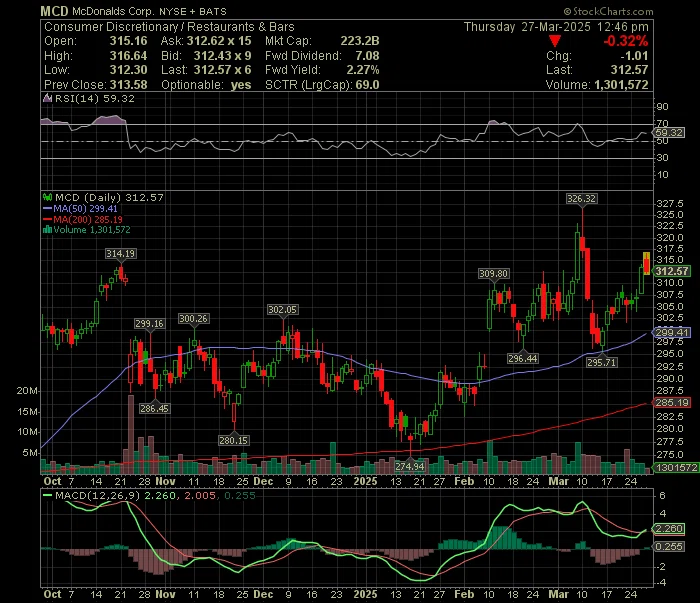Viewport: 700px width, 603px height.
Task: Click the Volume legend bar icon
Action: pos(47,230)
